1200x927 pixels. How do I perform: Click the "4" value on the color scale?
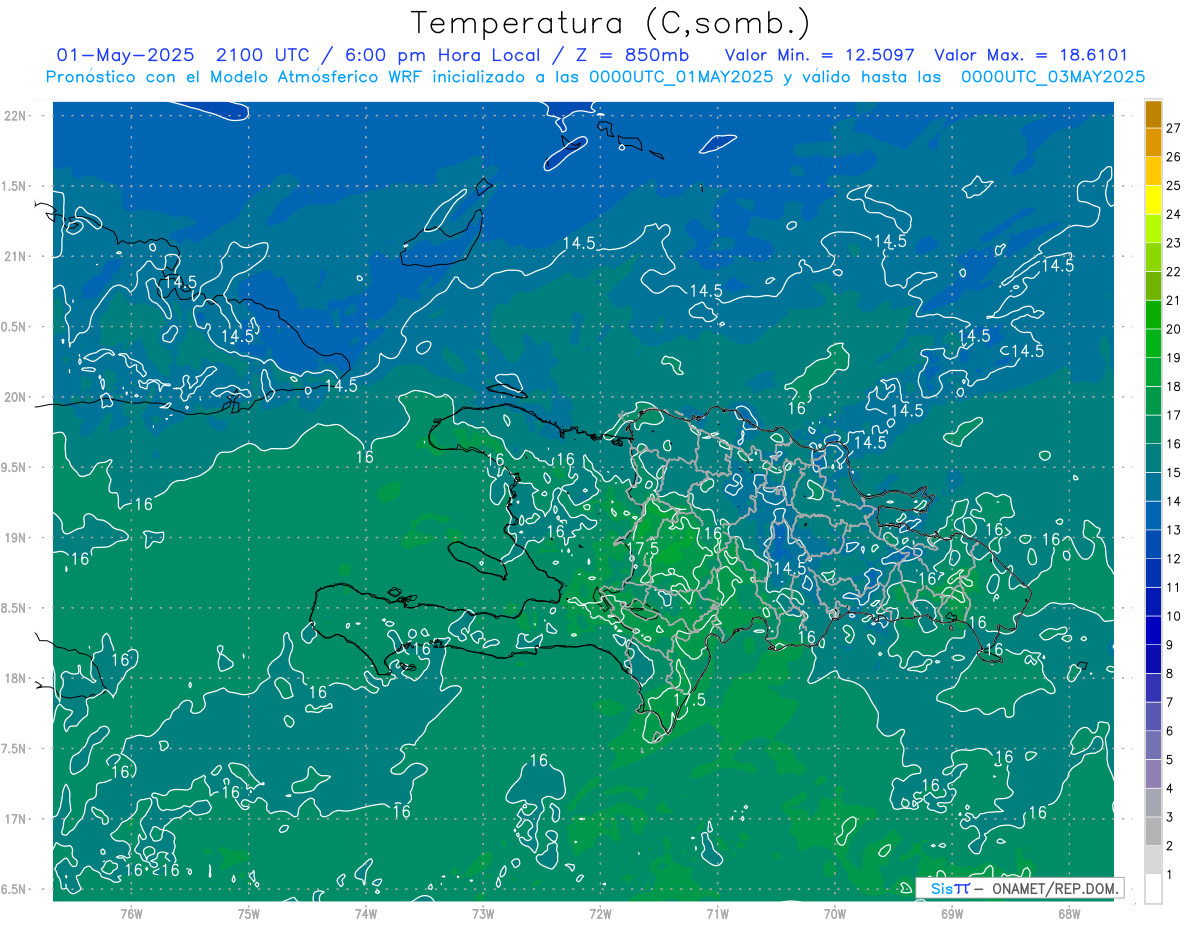pyautogui.click(x=1170, y=789)
